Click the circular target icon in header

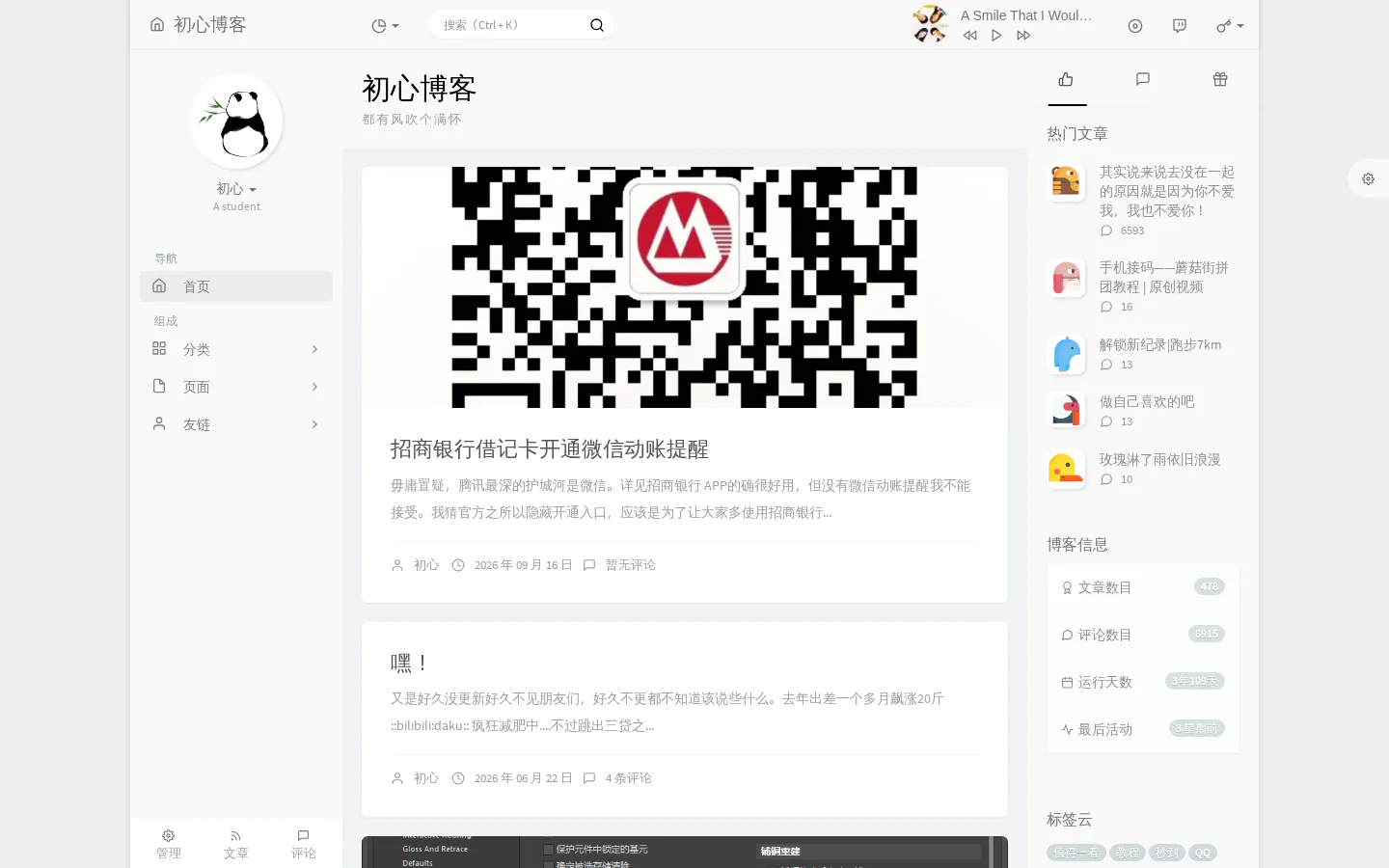pyautogui.click(x=1135, y=26)
